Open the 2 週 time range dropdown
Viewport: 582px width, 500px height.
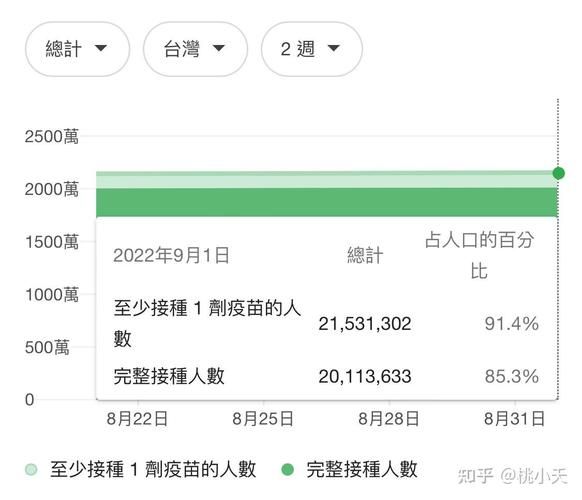pyautogui.click(x=312, y=49)
